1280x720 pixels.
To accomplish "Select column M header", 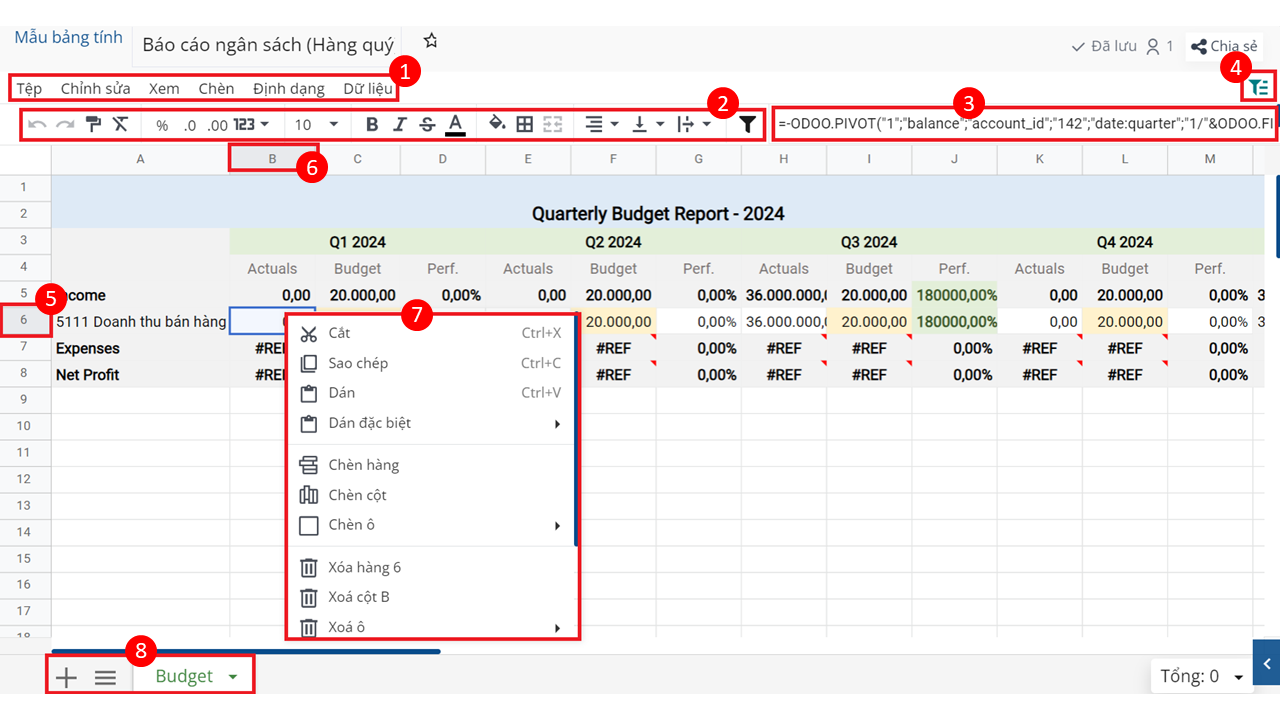I will pos(1210,158).
